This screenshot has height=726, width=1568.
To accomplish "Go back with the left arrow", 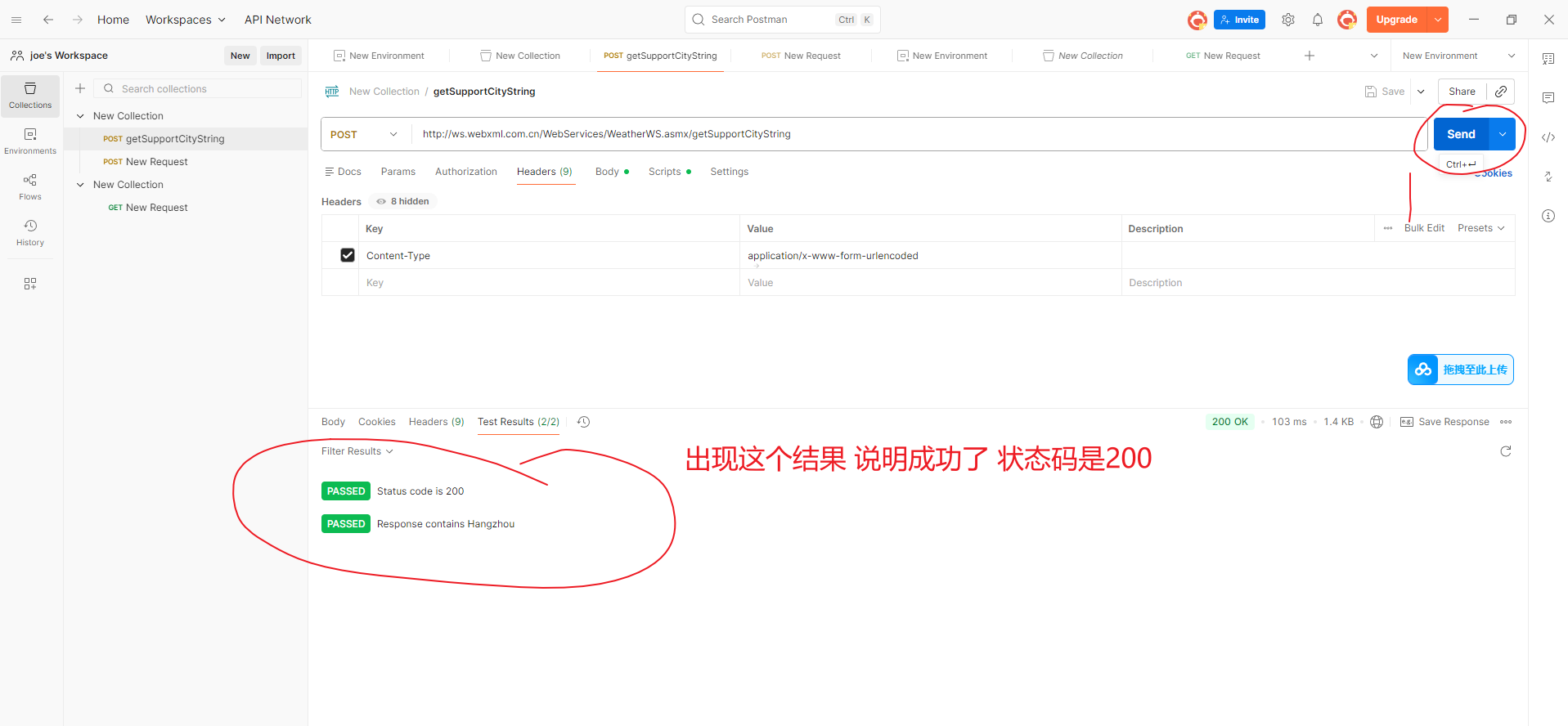I will tap(48, 20).
